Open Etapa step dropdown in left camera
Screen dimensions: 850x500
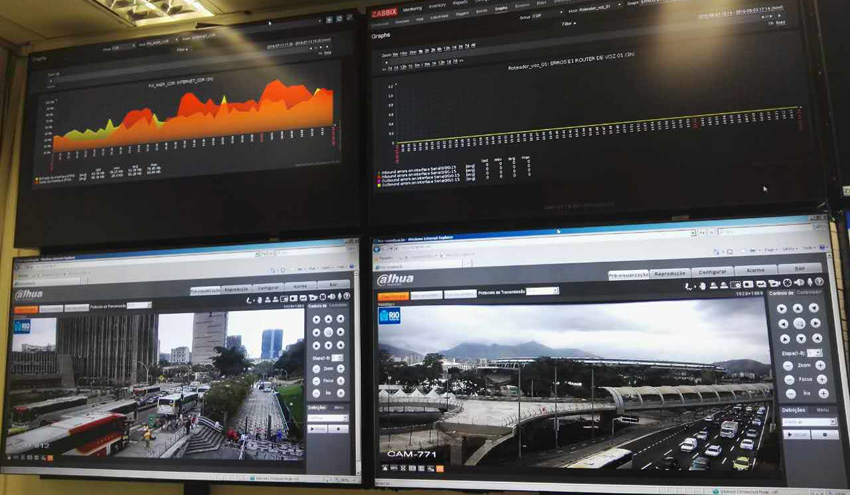tap(337, 358)
